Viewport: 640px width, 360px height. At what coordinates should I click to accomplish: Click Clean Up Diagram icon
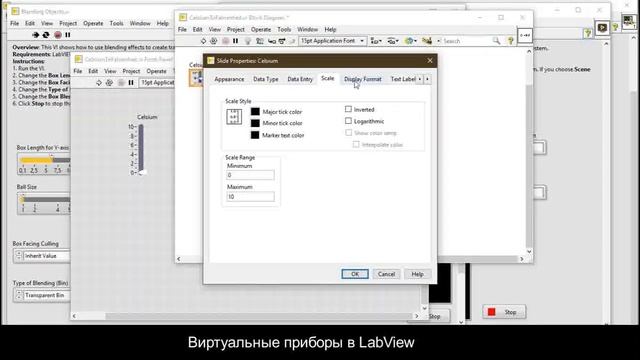tap(427, 41)
